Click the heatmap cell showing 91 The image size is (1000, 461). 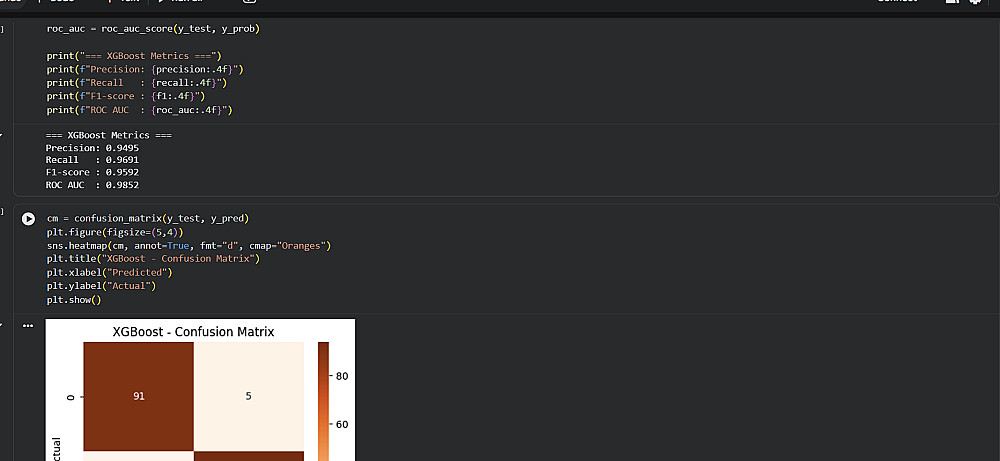[138, 396]
